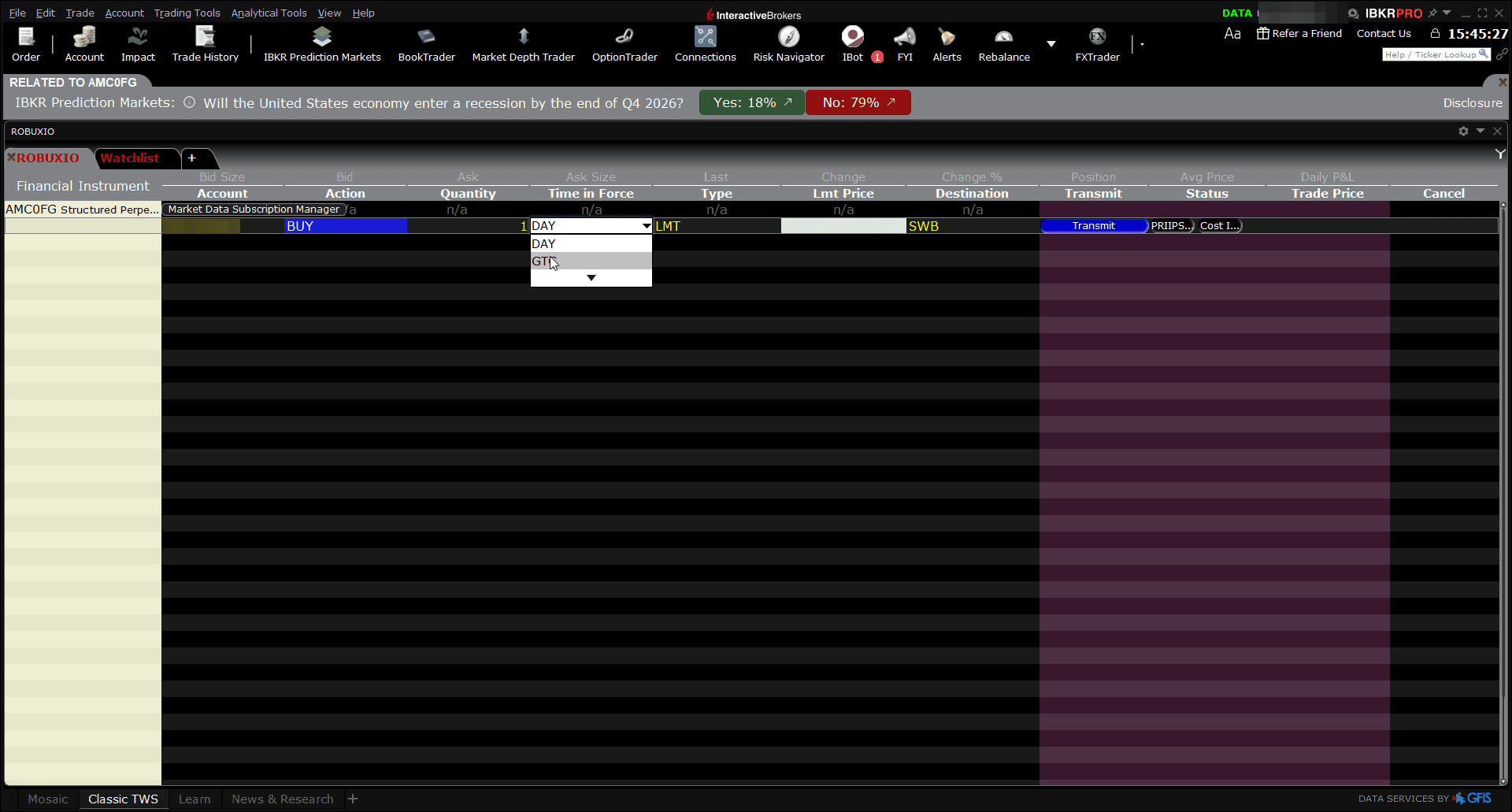1512x812 pixels.
Task: Open the Help menu
Action: pyautogui.click(x=363, y=13)
